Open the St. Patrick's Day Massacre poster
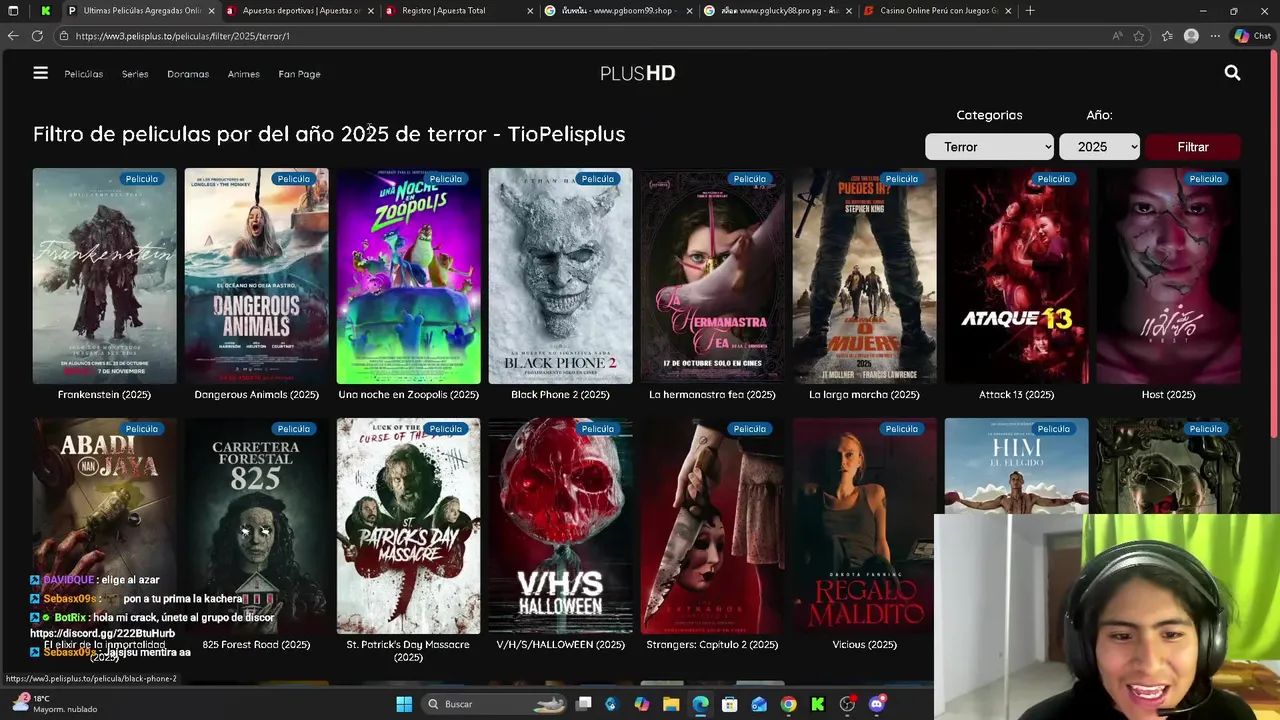The width and height of the screenshot is (1280, 720). (408, 526)
